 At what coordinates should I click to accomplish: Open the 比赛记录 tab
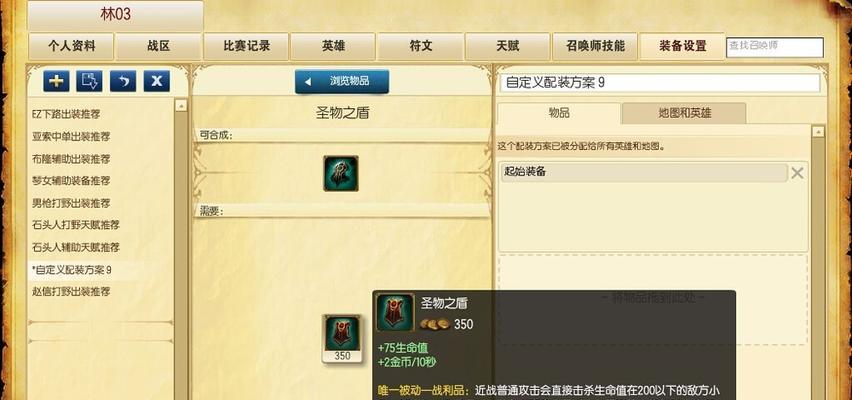tap(246, 46)
